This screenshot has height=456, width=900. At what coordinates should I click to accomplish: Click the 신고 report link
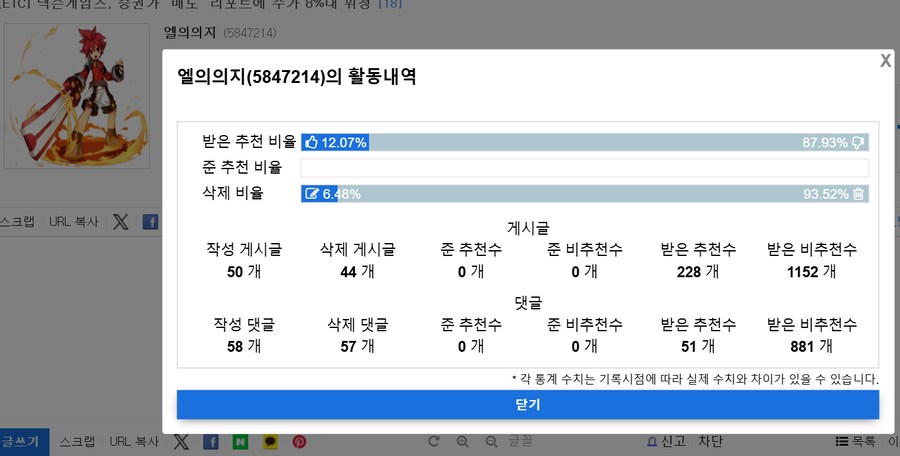click(x=666, y=441)
